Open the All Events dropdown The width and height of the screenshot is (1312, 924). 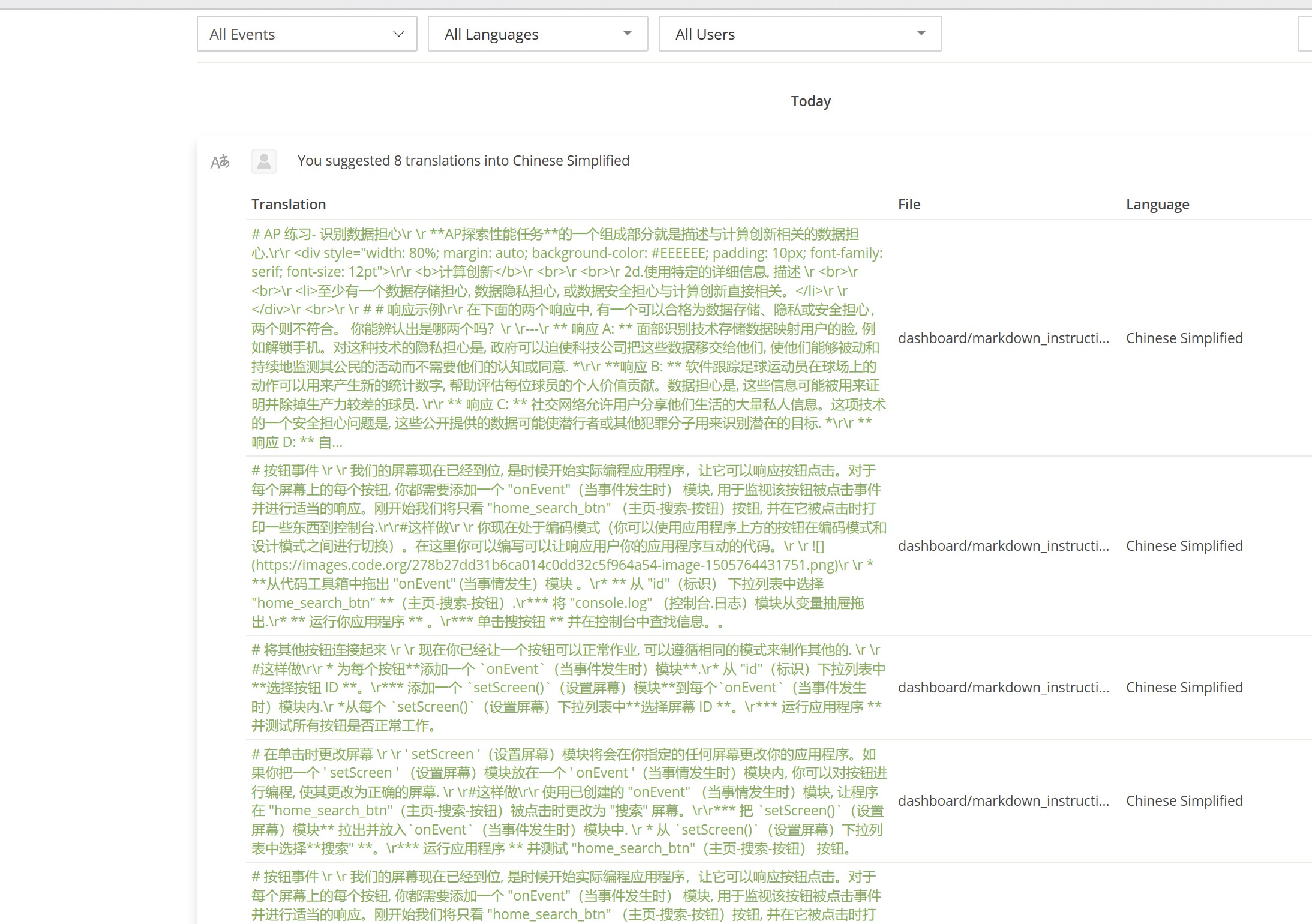[x=307, y=34]
